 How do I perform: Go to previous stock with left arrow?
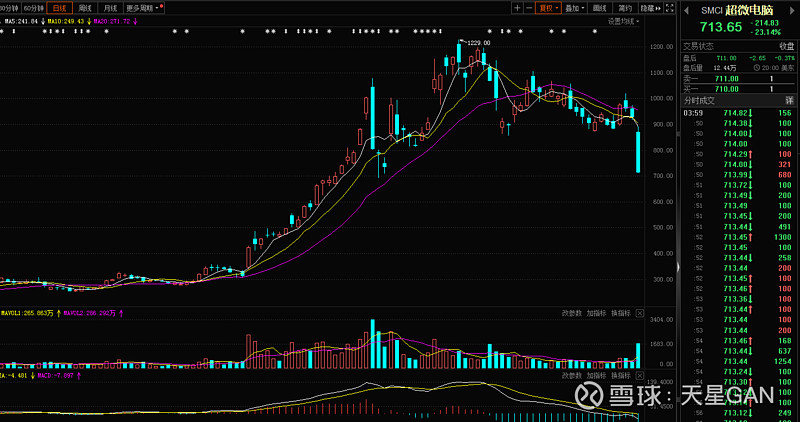(x=686, y=10)
